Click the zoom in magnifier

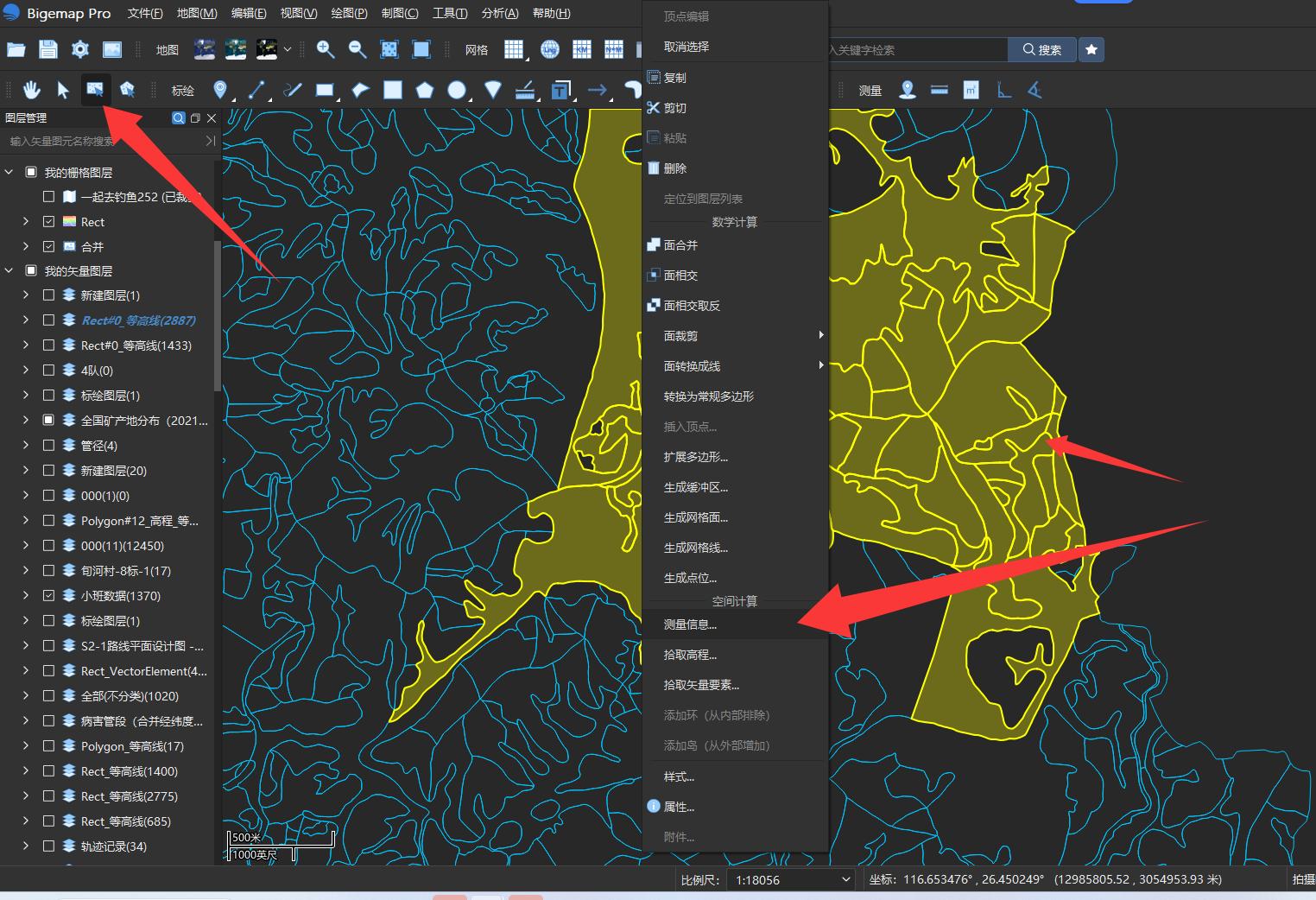pos(326,49)
